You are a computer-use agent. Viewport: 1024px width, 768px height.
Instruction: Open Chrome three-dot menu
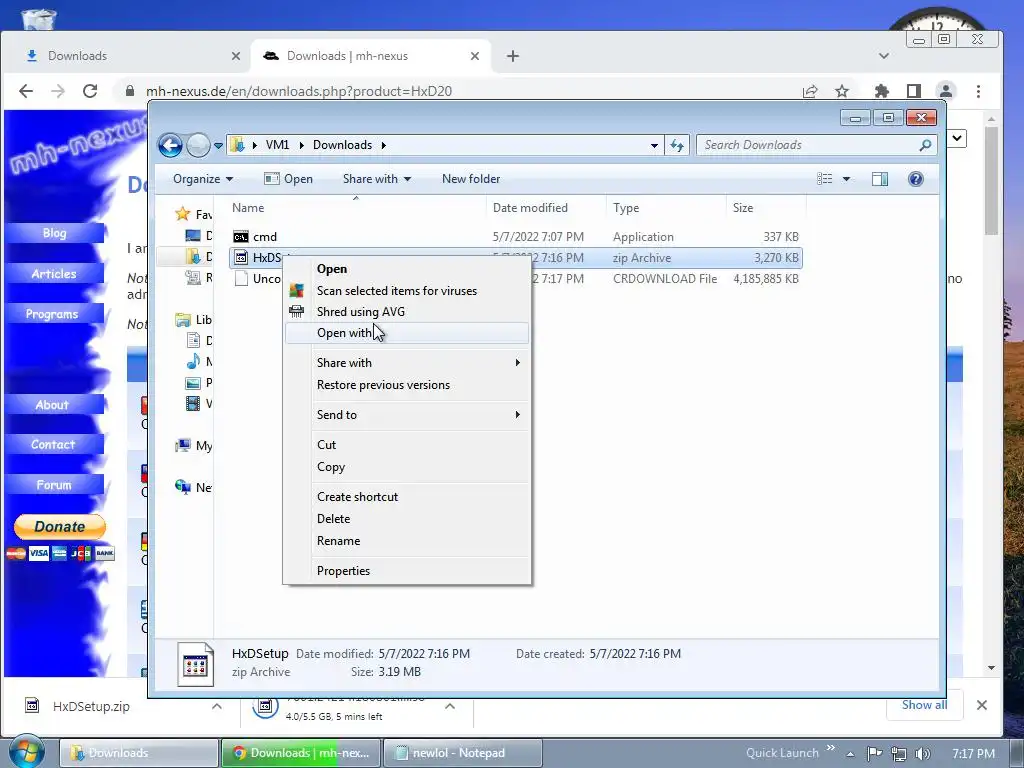(978, 91)
